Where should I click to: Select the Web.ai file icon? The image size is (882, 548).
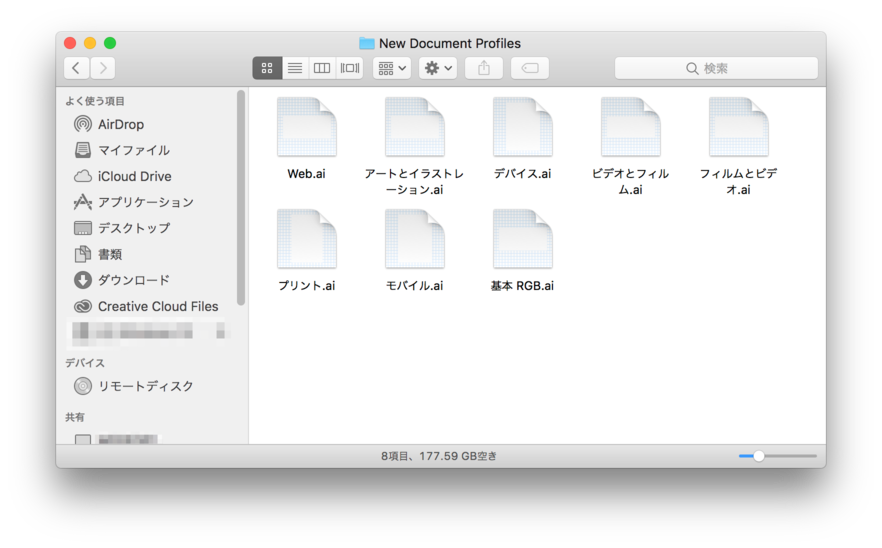tap(307, 127)
